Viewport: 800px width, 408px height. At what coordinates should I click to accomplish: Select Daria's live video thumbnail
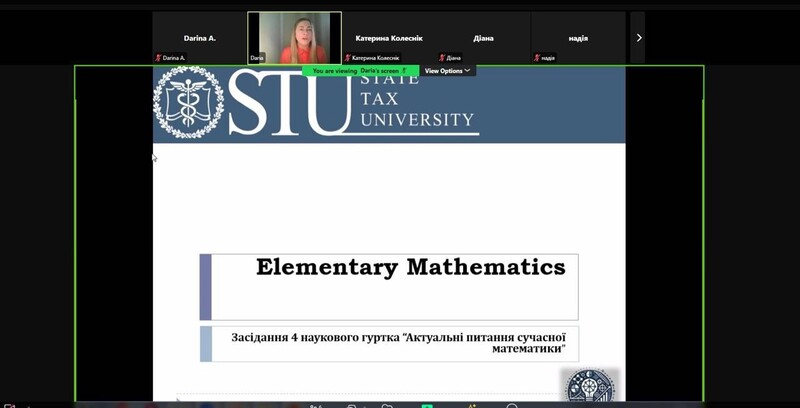click(x=294, y=38)
